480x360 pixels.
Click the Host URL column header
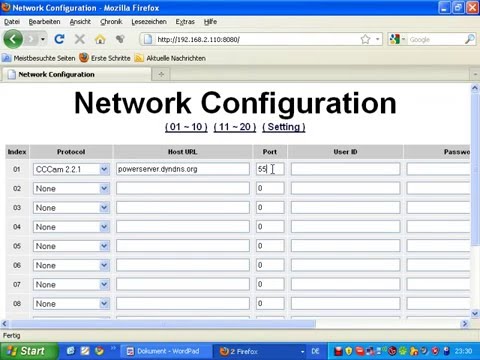coord(183,152)
